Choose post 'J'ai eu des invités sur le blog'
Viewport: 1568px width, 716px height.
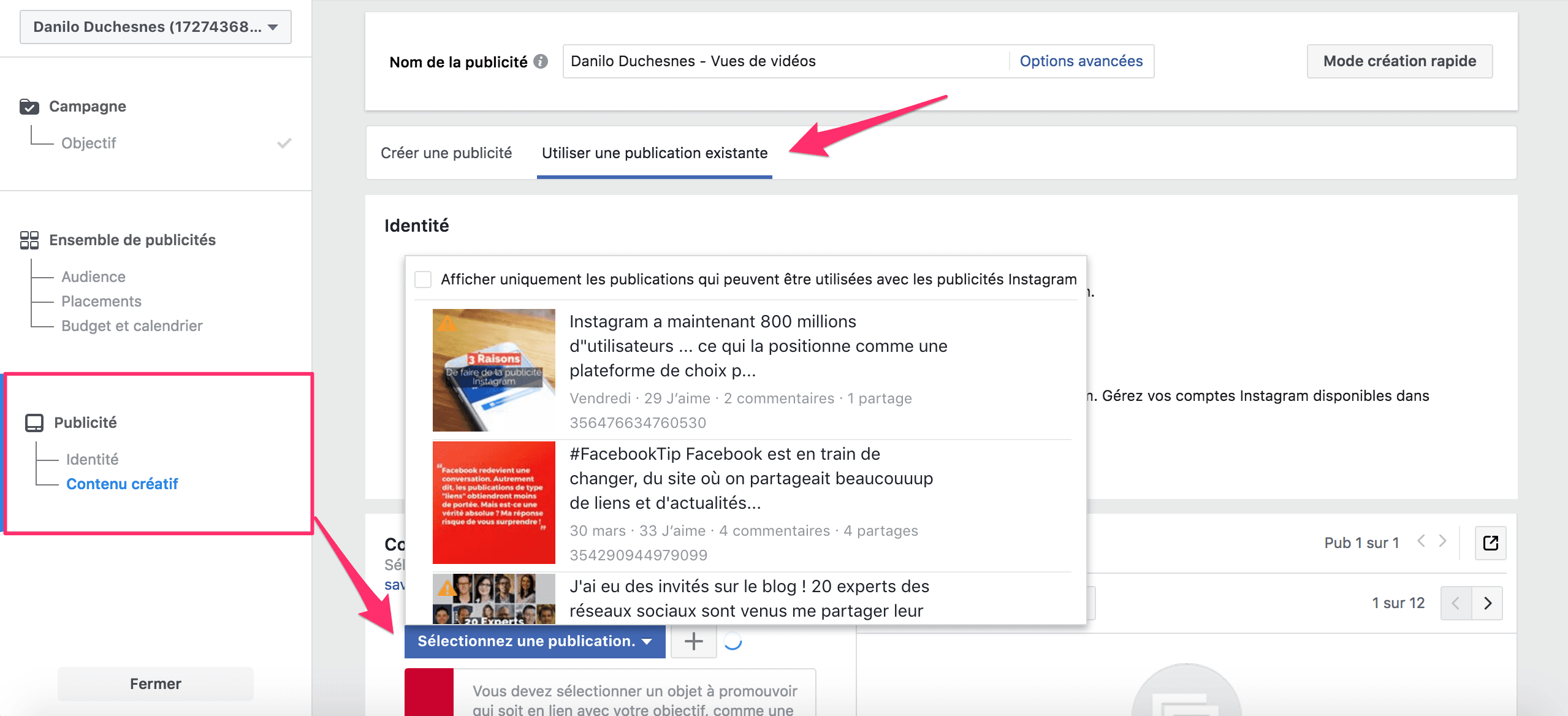(x=750, y=599)
